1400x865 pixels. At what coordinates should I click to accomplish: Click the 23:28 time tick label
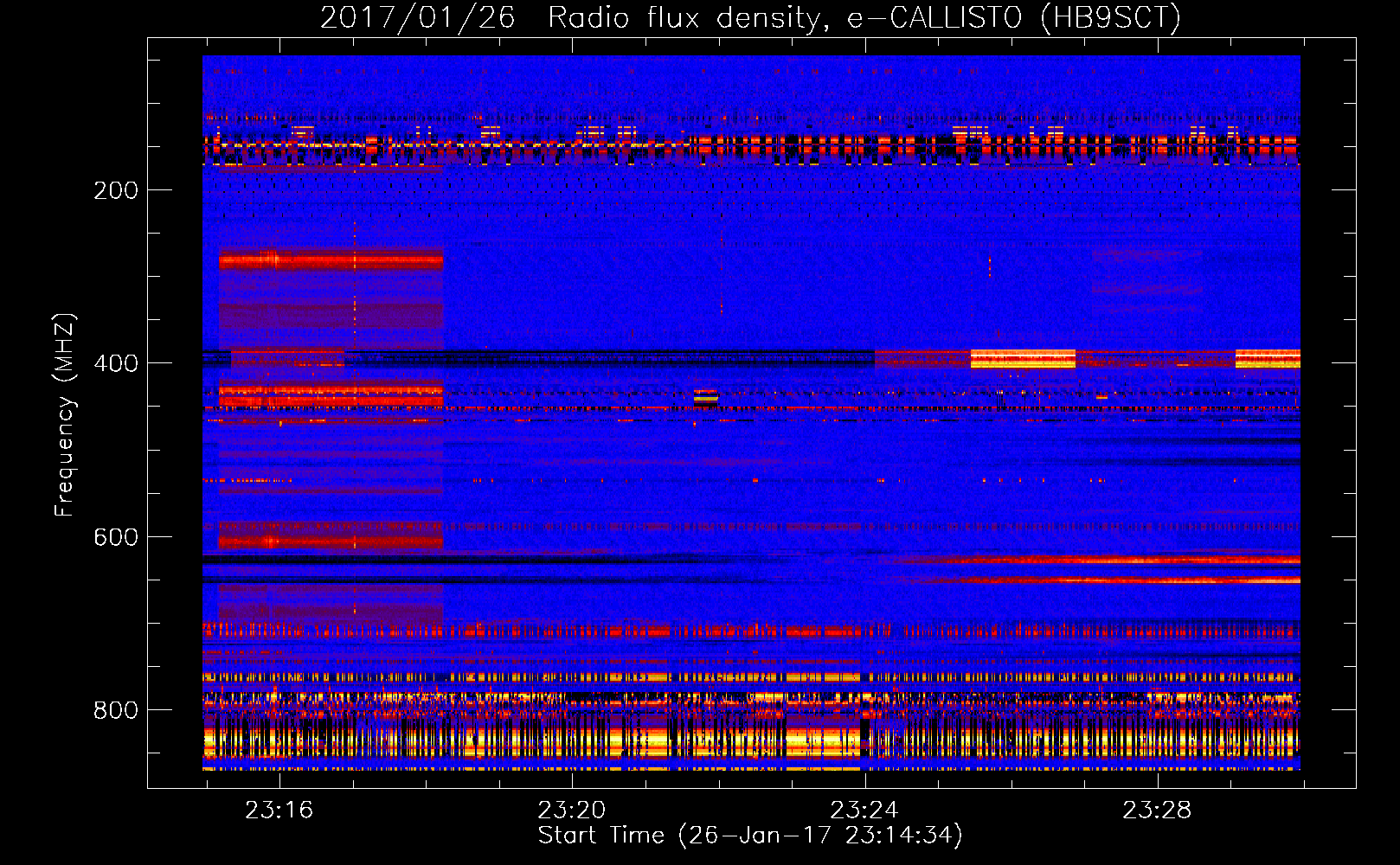1156,811
